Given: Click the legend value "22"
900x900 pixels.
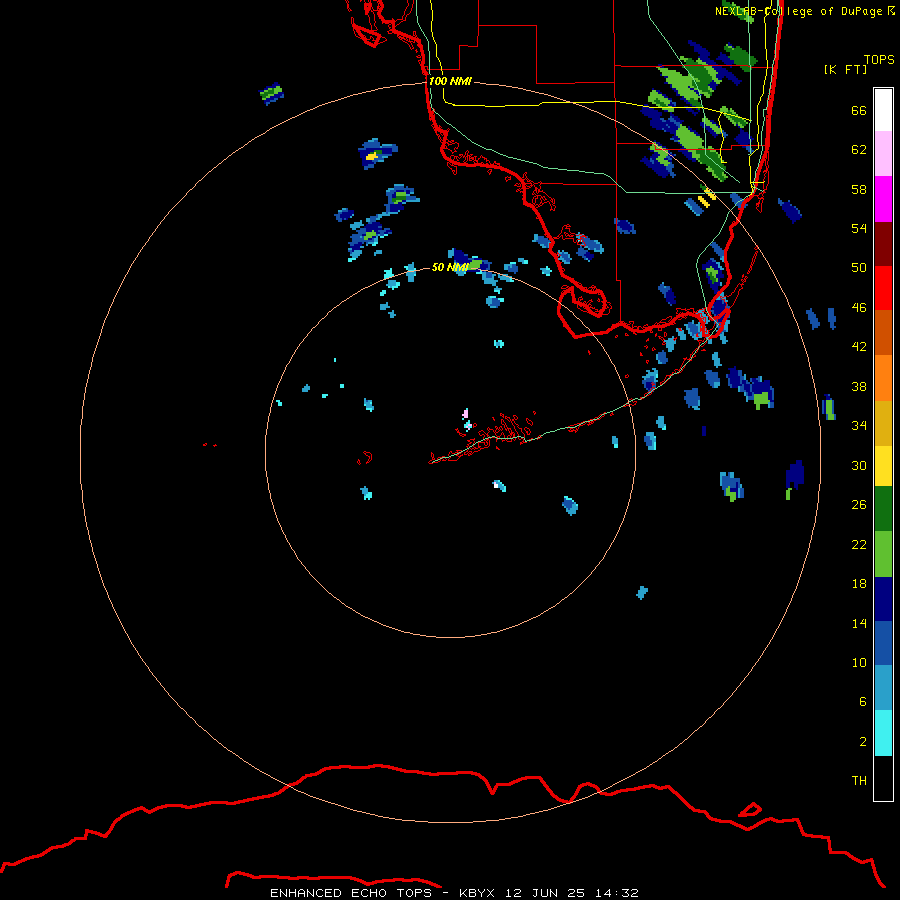Looking at the screenshot, I should (859, 544).
